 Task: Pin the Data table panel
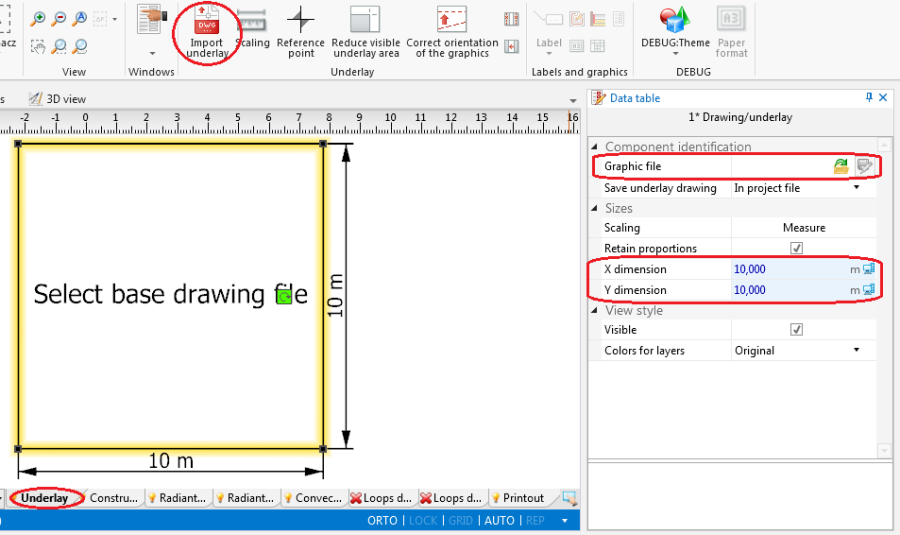coord(868,98)
